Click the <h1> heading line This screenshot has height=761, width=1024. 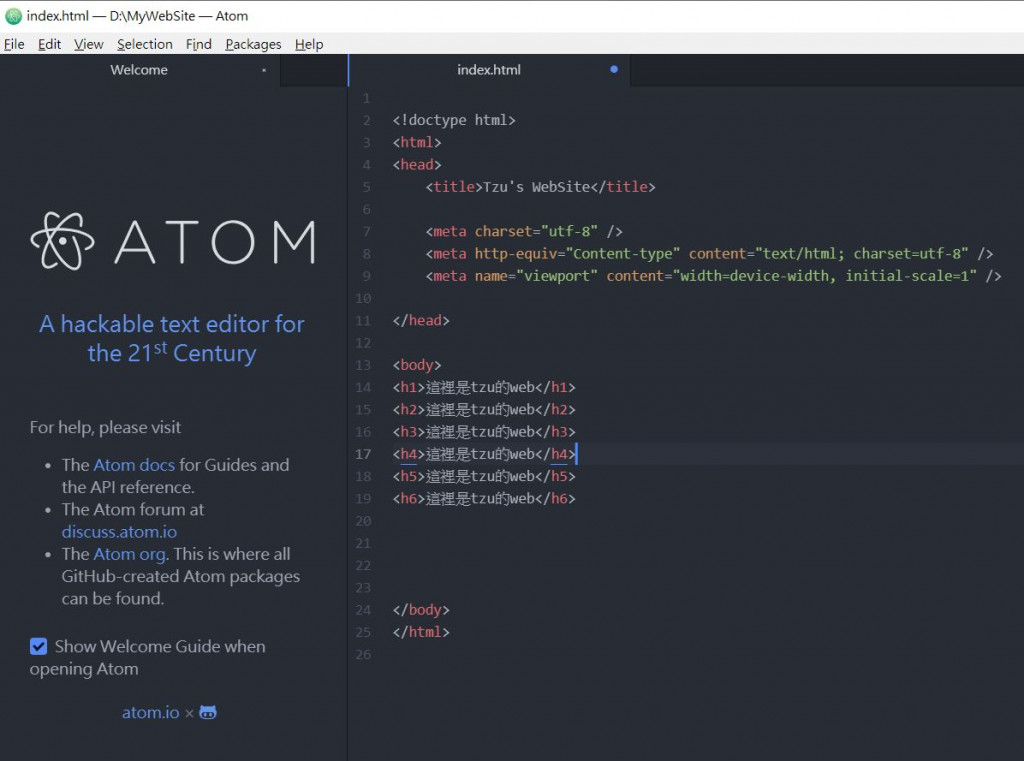[484, 387]
